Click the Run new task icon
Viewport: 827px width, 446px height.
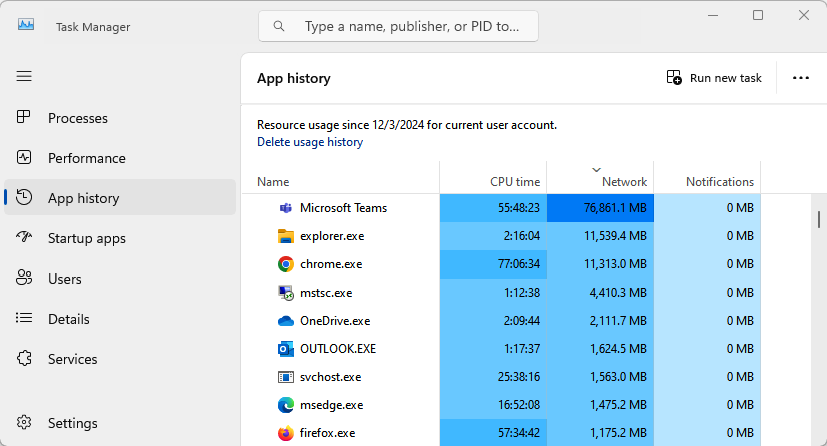(674, 77)
